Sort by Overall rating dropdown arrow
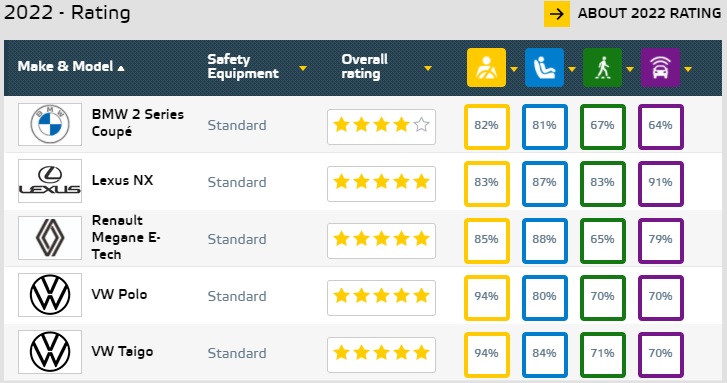Viewport: 727px width, 383px height. coord(427,69)
